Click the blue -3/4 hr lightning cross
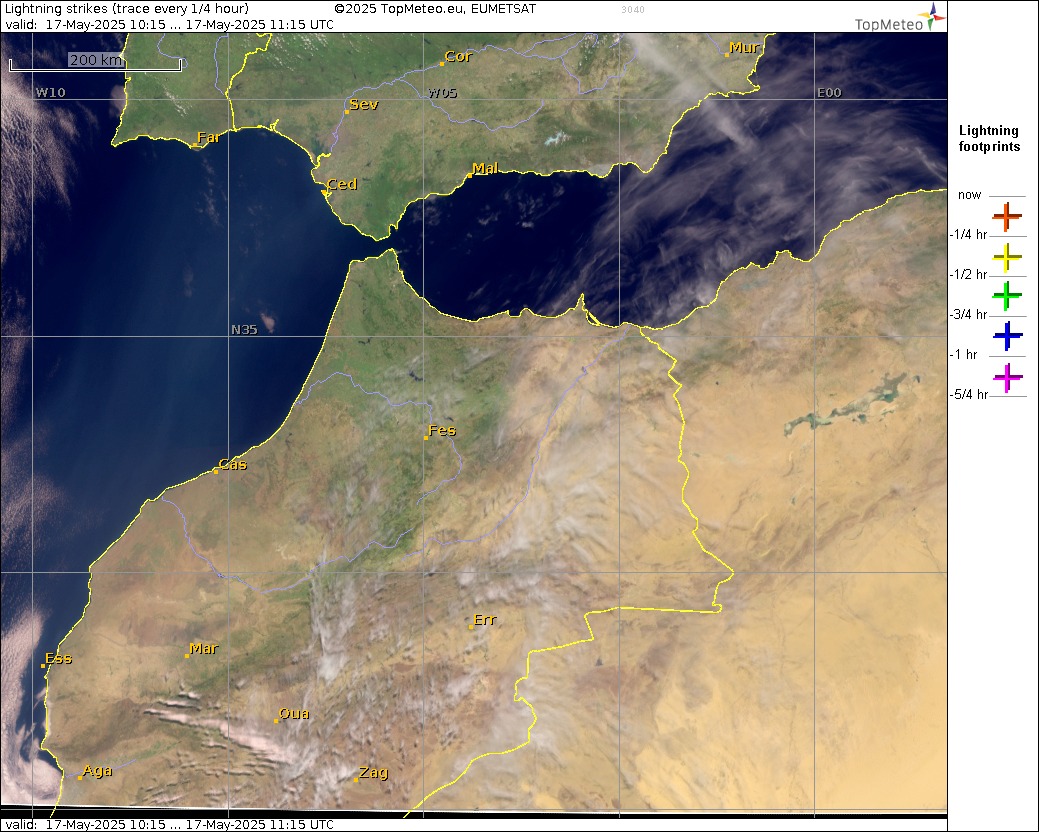This screenshot has width=1039, height=832. [x=1007, y=337]
